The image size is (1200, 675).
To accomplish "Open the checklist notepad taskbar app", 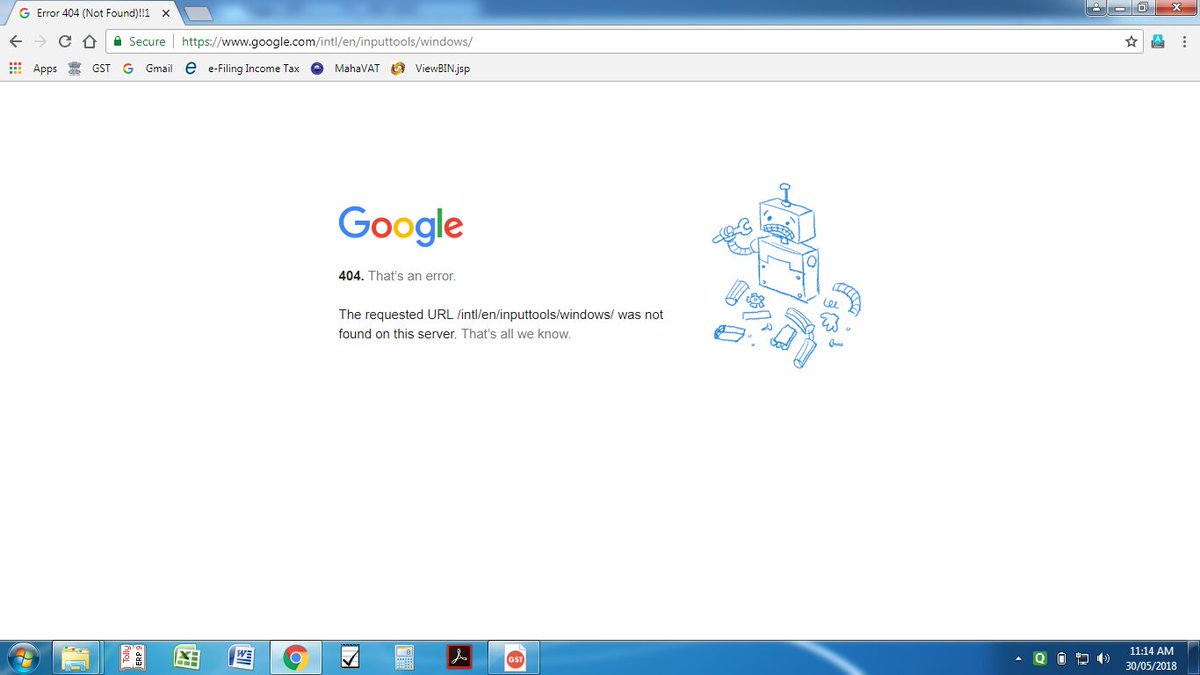I will point(350,657).
